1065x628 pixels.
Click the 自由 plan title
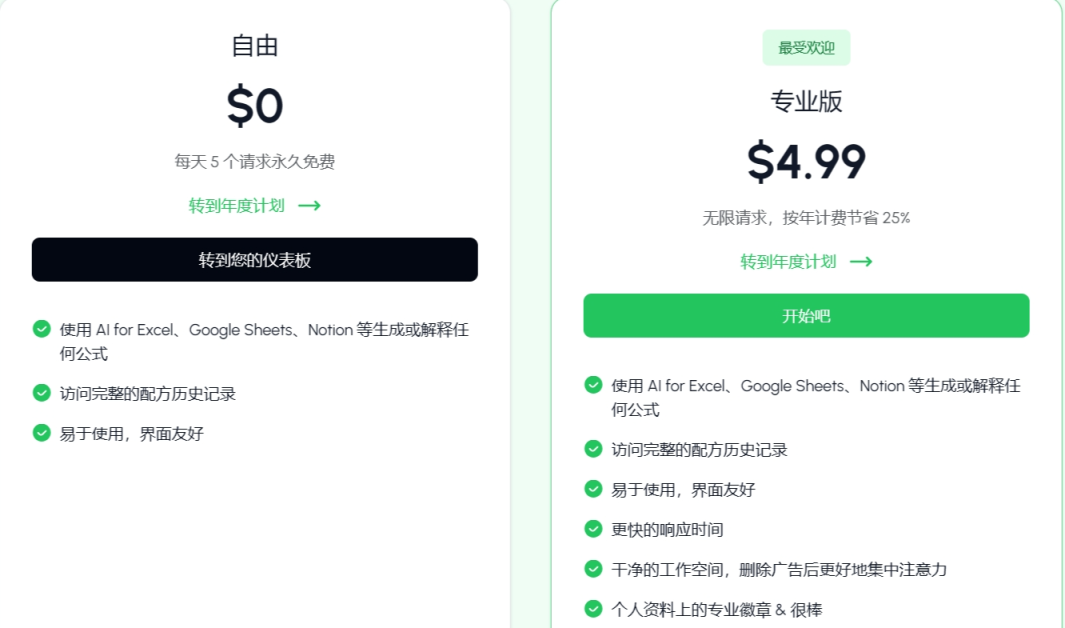pyautogui.click(x=254, y=45)
